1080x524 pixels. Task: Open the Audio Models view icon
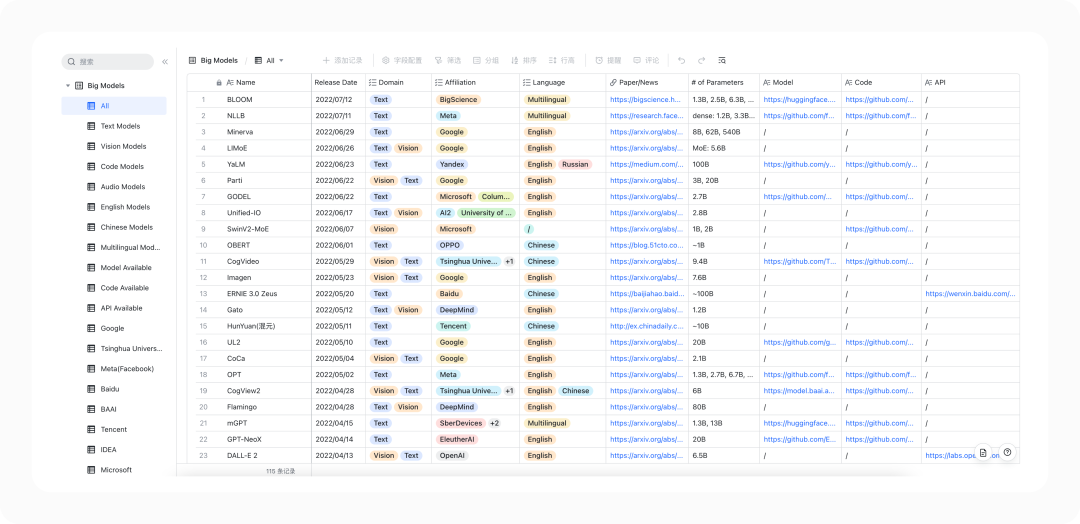(91, 187)
